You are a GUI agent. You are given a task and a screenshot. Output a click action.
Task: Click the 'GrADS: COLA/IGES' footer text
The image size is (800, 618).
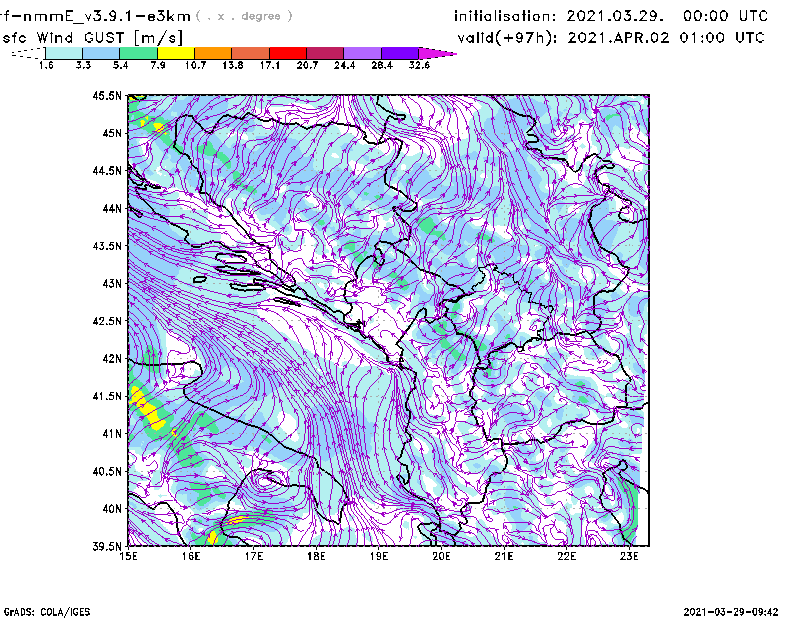(x=47, y=612)
